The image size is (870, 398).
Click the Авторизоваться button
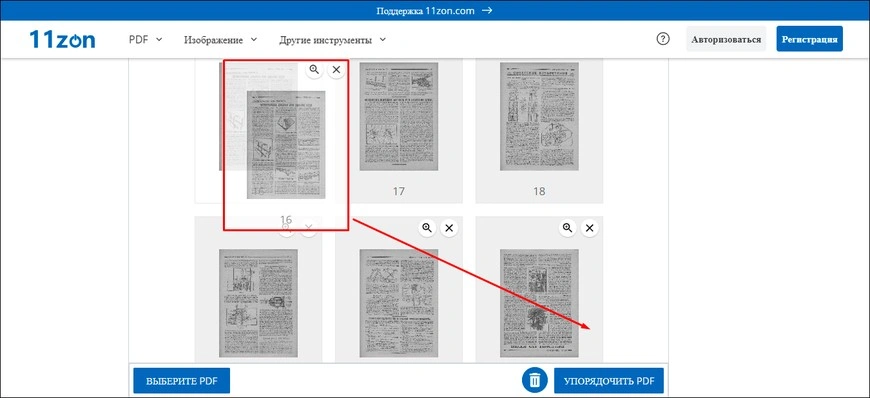pyautogui.click(x=726, y=39)
